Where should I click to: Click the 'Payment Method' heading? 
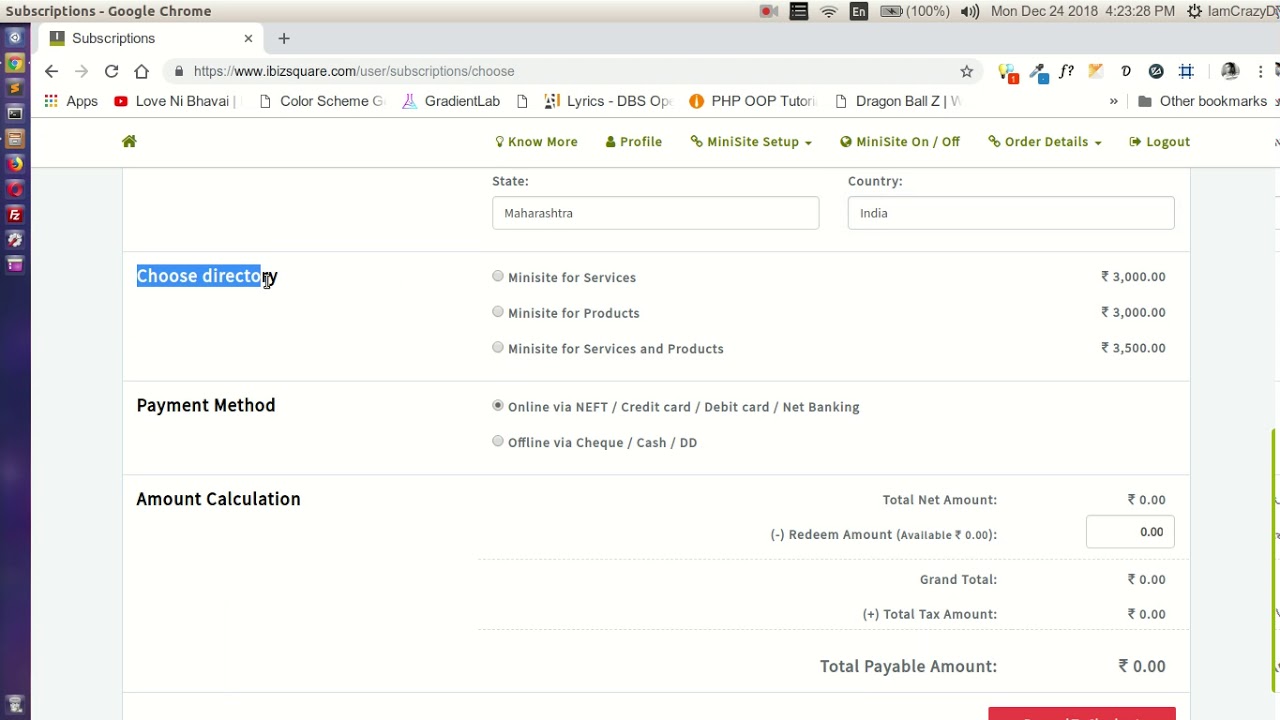pyautogui.click(x=206, y=405)
